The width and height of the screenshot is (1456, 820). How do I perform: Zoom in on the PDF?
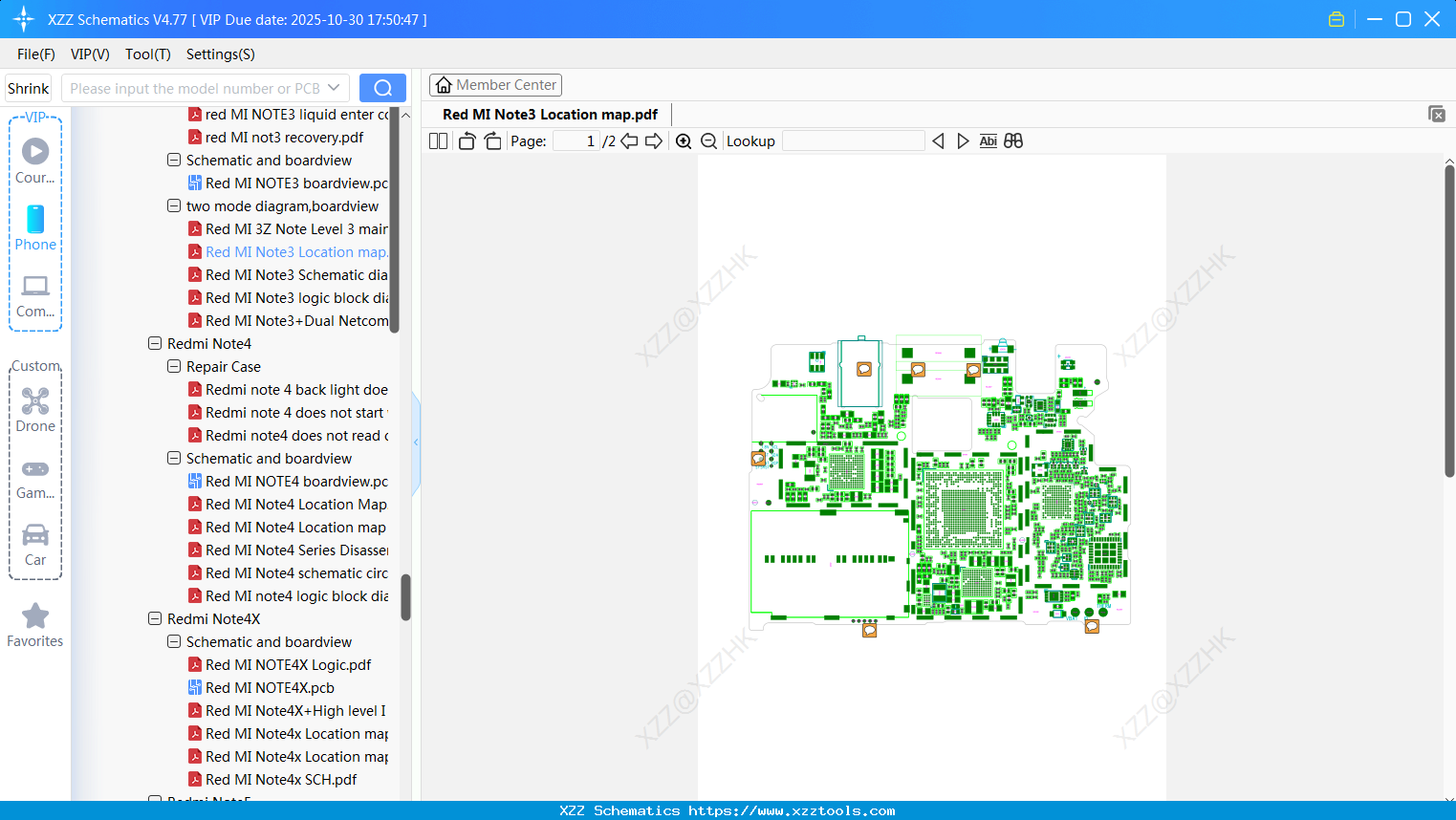point(684,141)
